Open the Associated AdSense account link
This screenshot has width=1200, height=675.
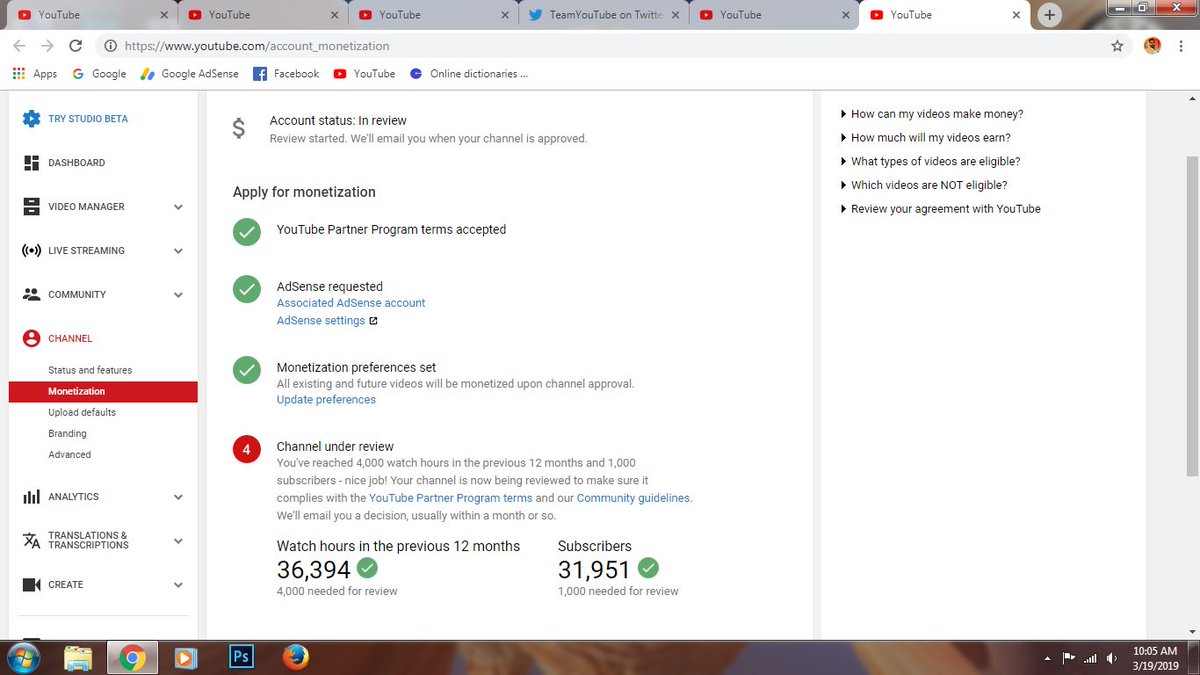(x=351, y=303)
